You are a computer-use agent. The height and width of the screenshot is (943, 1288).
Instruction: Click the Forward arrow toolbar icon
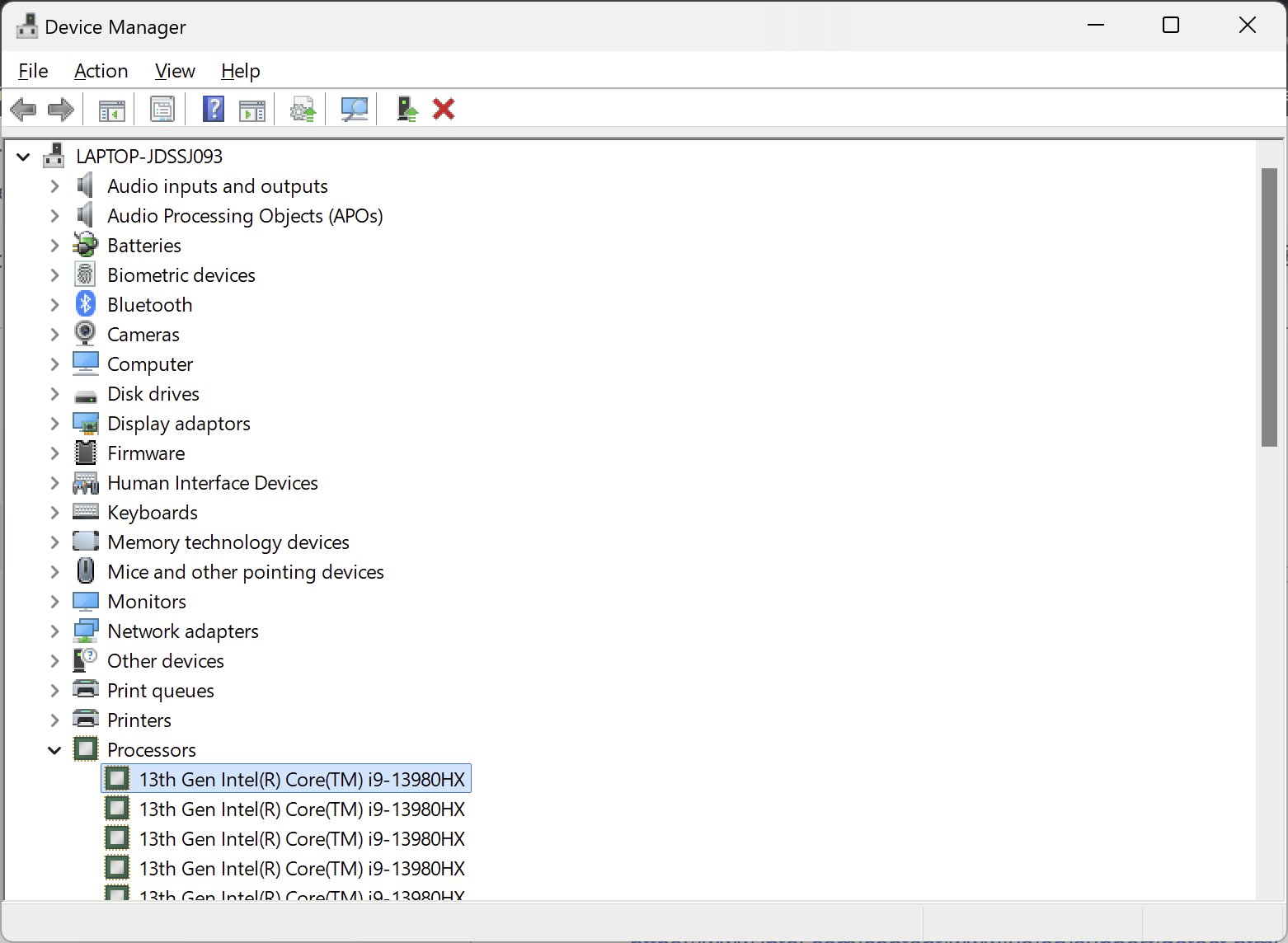point(61,109)
